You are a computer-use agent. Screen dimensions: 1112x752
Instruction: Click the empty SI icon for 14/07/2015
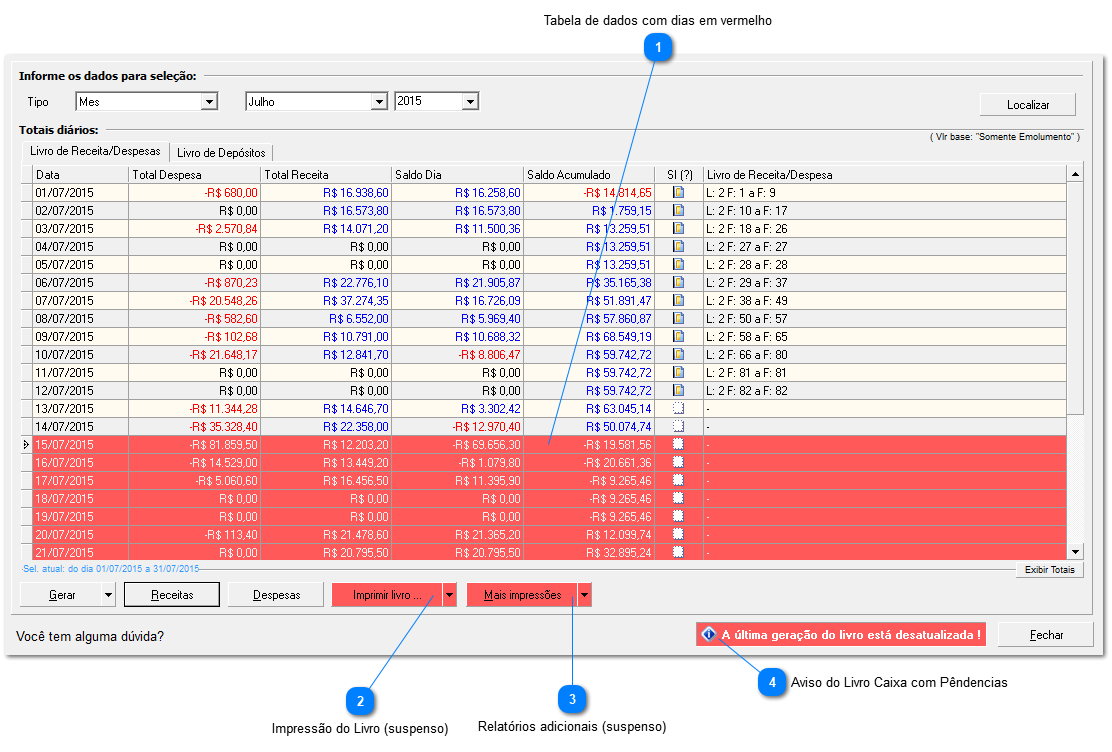point(679,426)
